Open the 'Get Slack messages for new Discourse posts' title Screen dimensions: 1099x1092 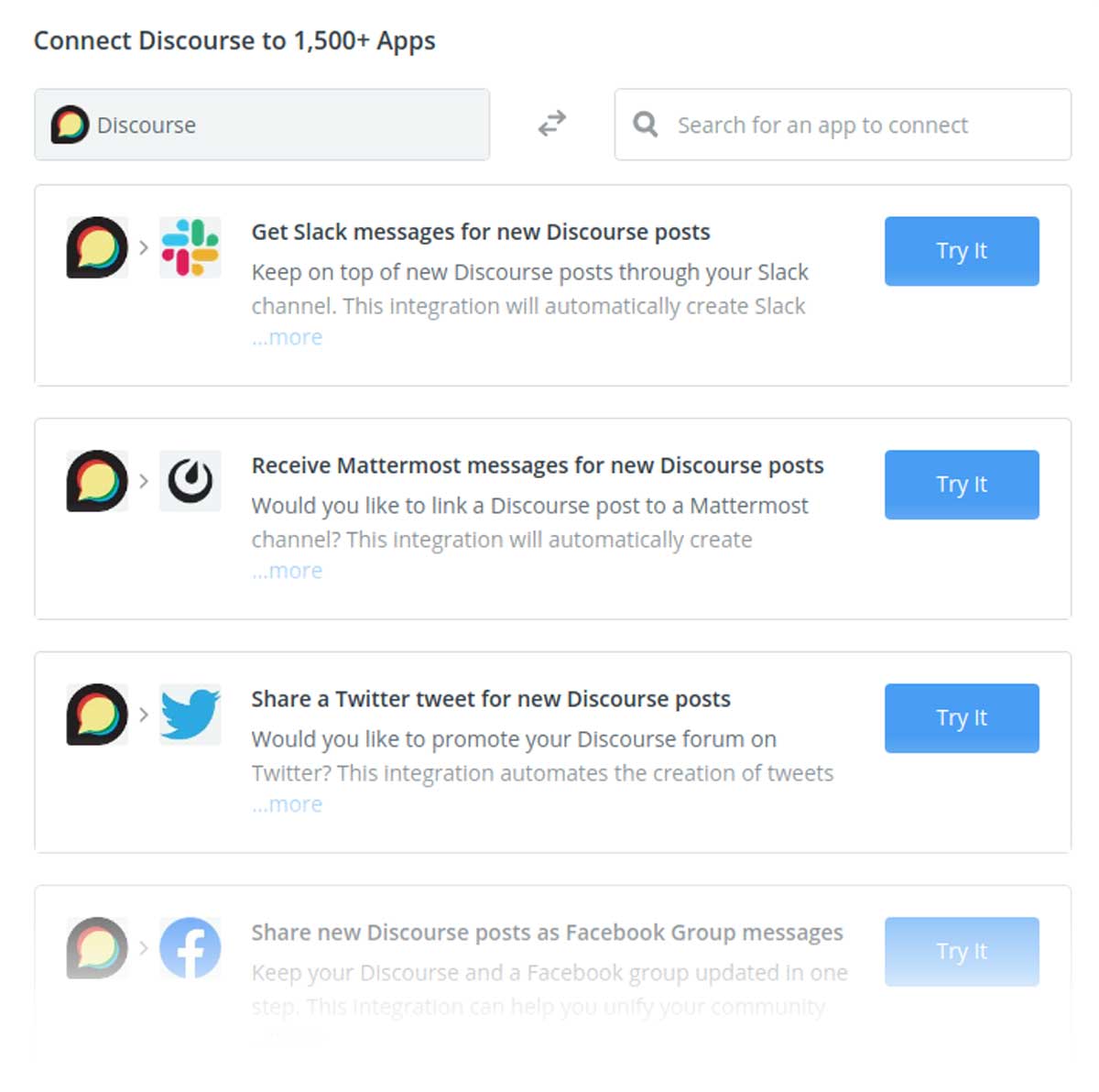(480, 232)
